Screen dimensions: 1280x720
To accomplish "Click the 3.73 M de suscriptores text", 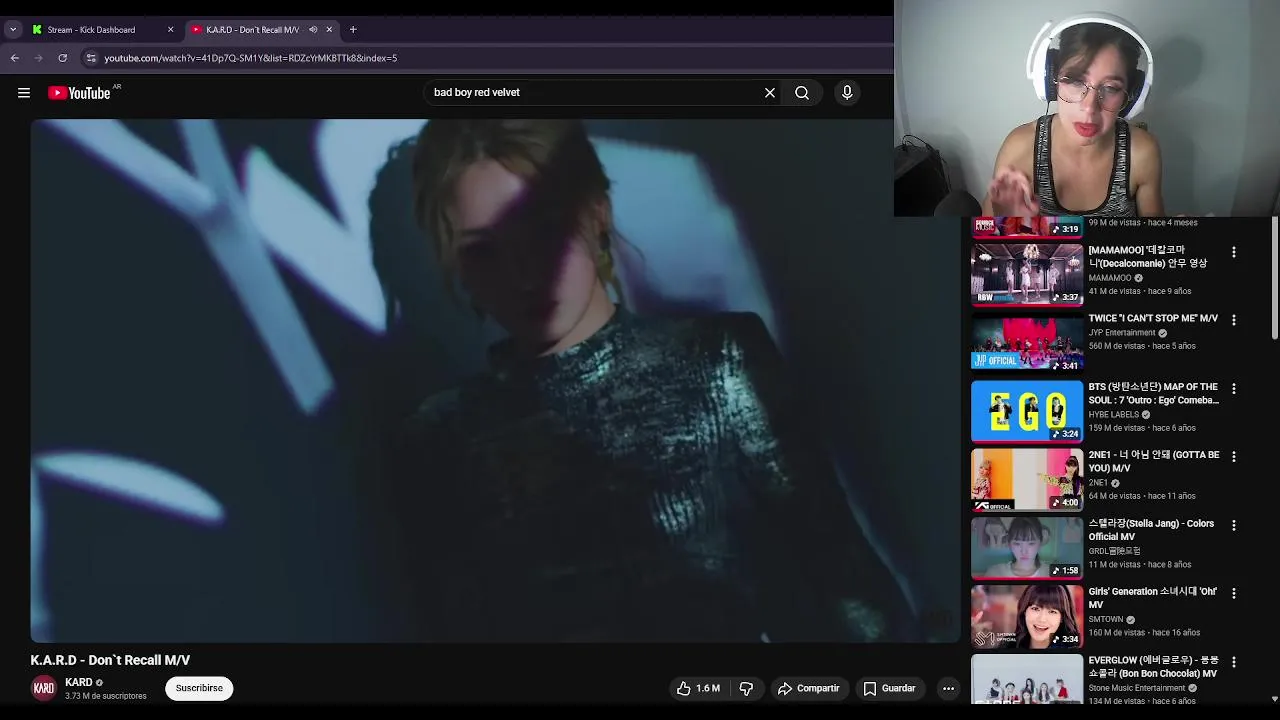I will [105, 696].
